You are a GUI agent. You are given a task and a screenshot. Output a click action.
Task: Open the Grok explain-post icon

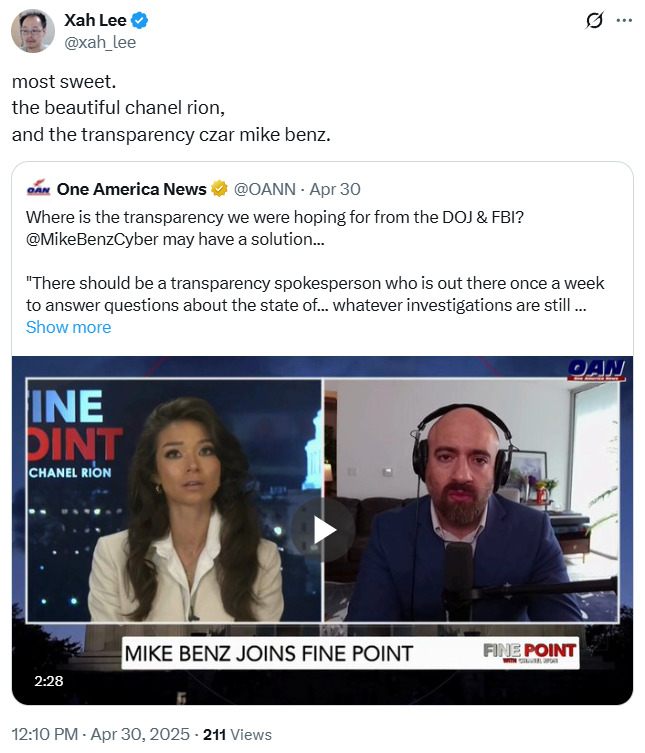(595, 21)
